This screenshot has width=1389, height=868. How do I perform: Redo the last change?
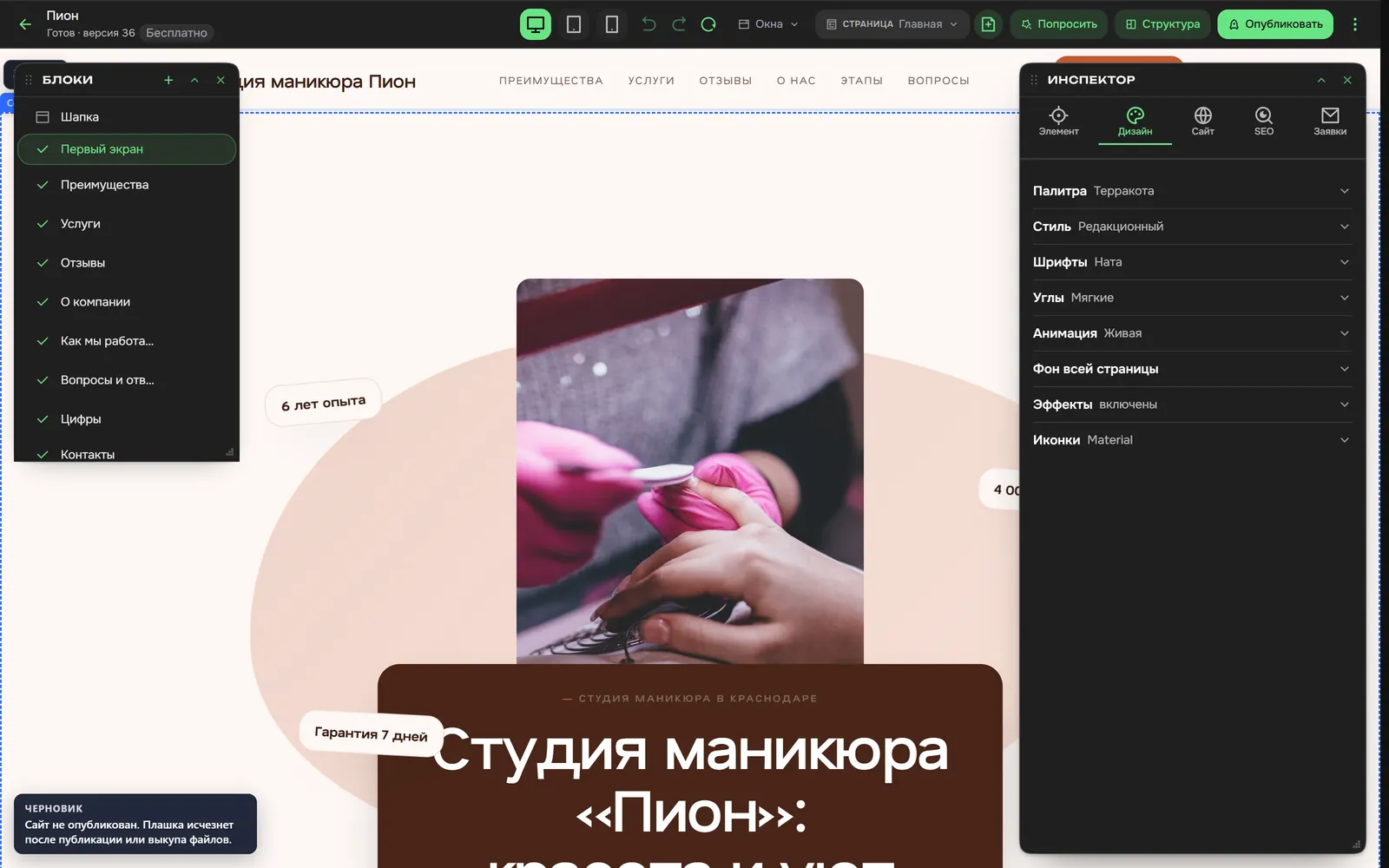click(679, 24)
